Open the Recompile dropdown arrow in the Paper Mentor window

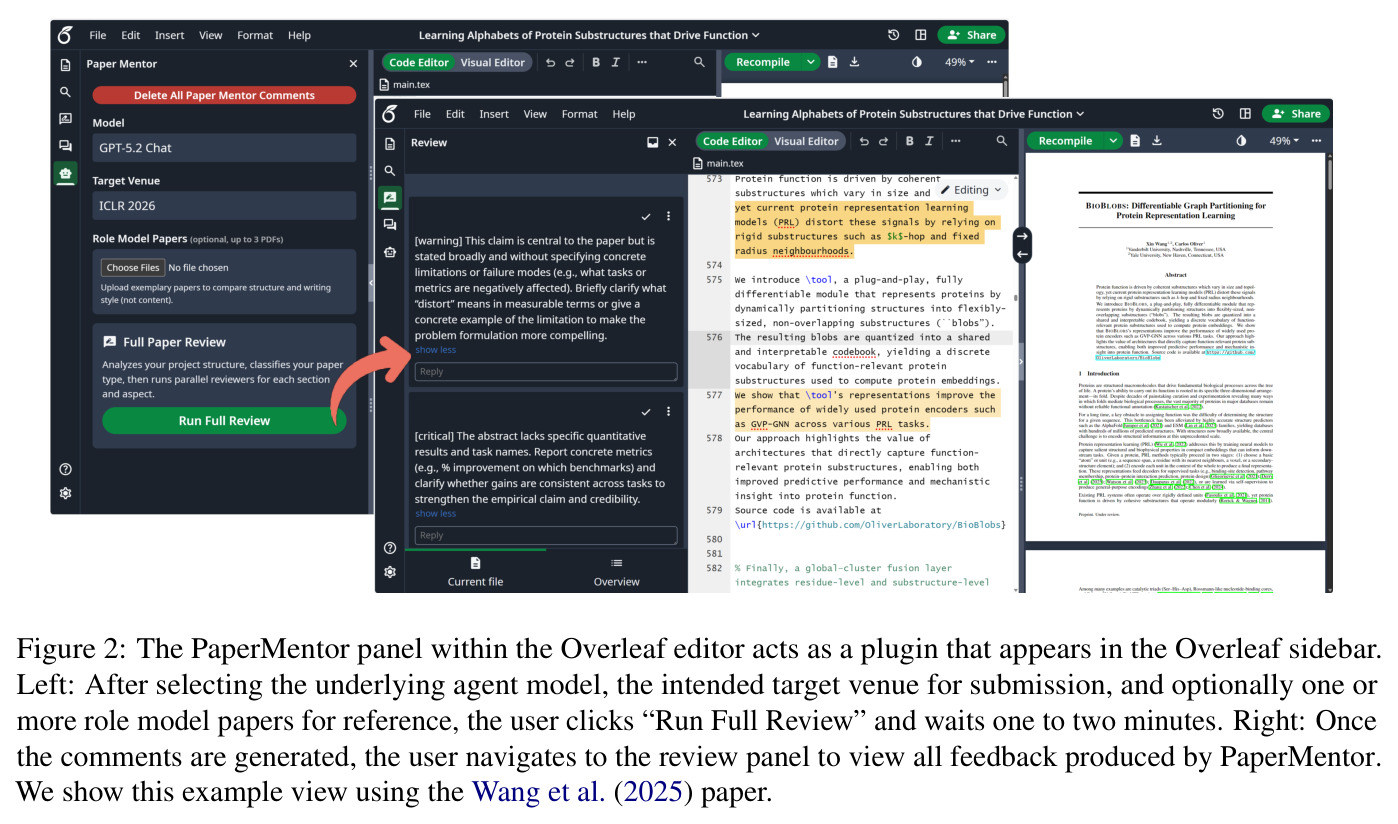[x=809, y=62]
